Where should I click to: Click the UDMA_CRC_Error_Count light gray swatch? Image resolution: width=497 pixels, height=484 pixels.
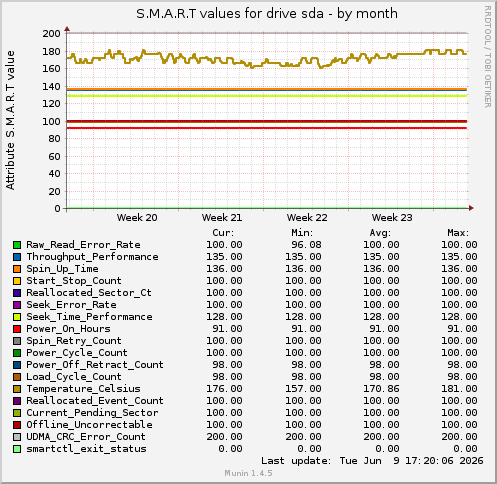point(17,437)
